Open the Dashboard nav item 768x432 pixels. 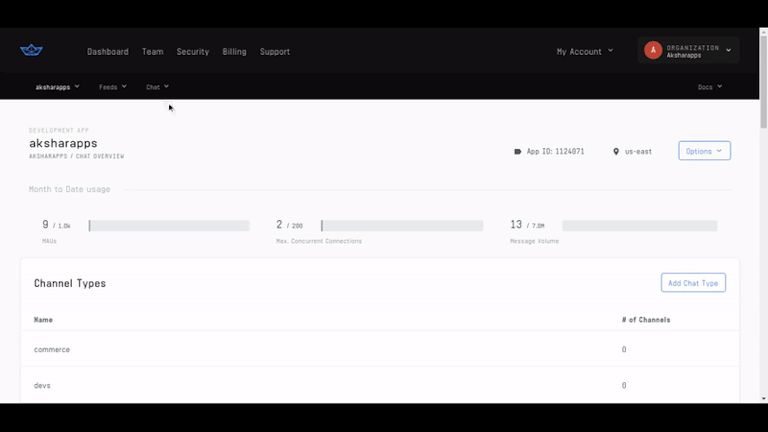point(108,51)
